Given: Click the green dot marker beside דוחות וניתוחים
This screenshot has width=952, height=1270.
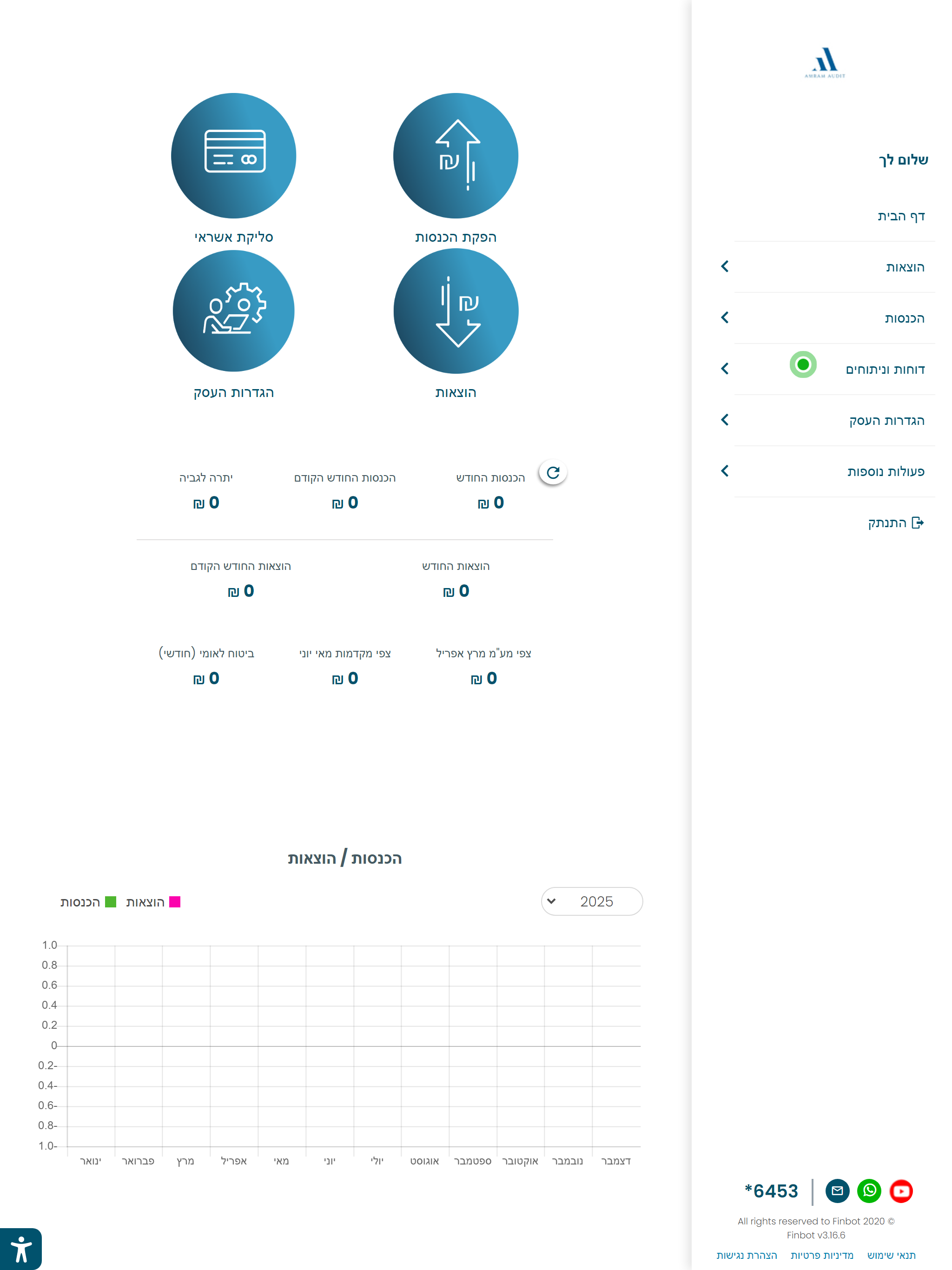Looking at the screenshot, I should point(803,364).
